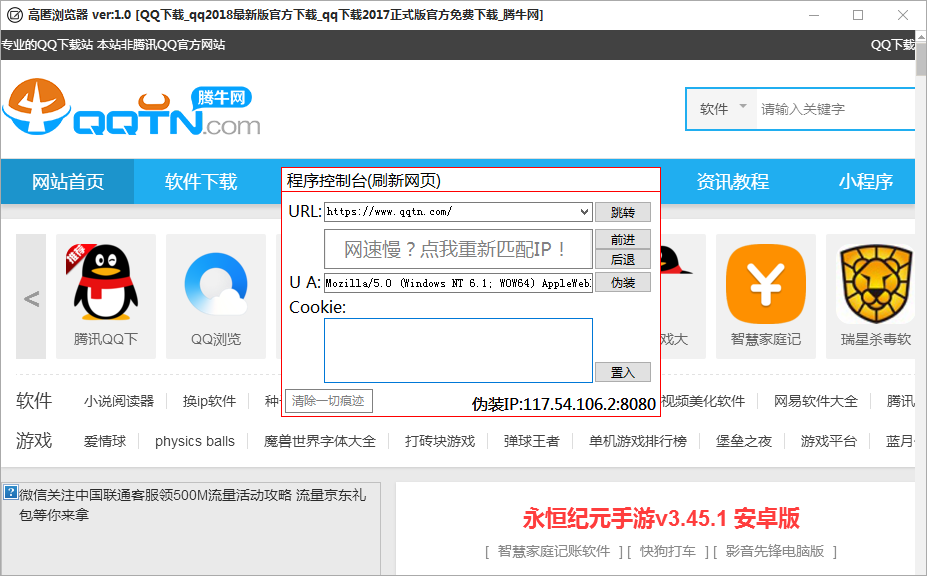Open the 小程序 nav tab
This screenshot has width=927, height=576.
[866, 182]
